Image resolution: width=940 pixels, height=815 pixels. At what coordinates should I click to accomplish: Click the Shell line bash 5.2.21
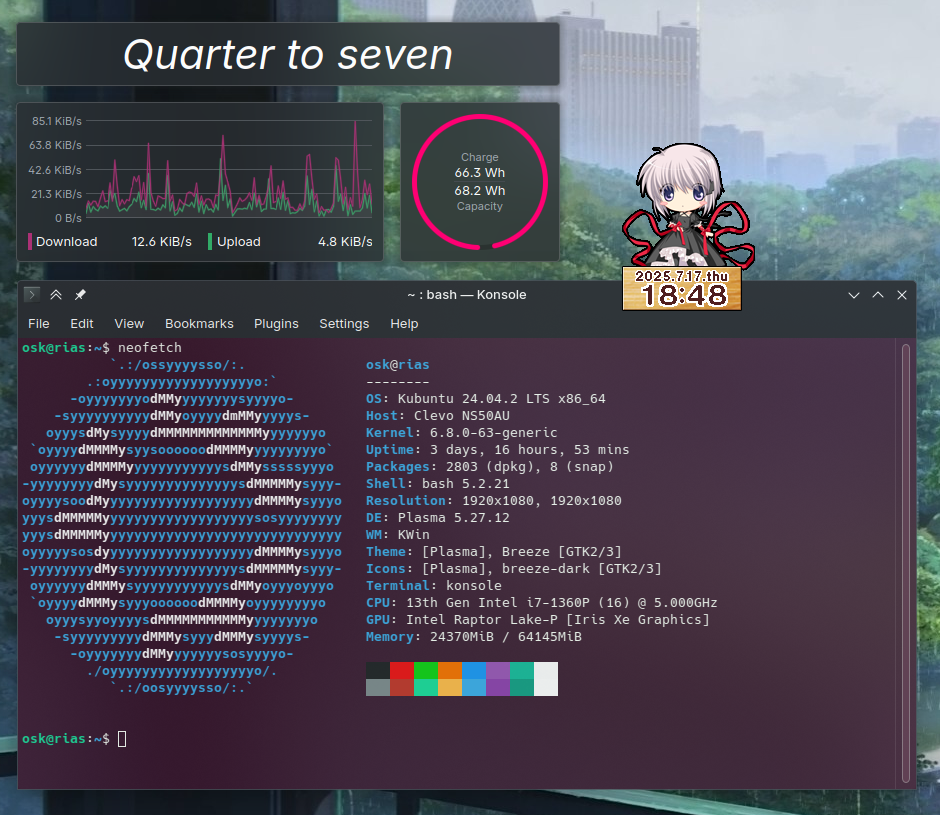[438, 483]
